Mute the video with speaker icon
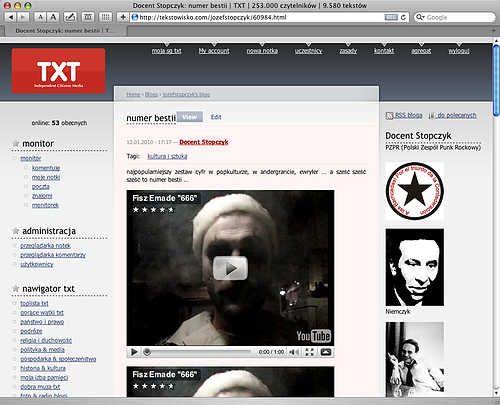 [x=294, y=352]
